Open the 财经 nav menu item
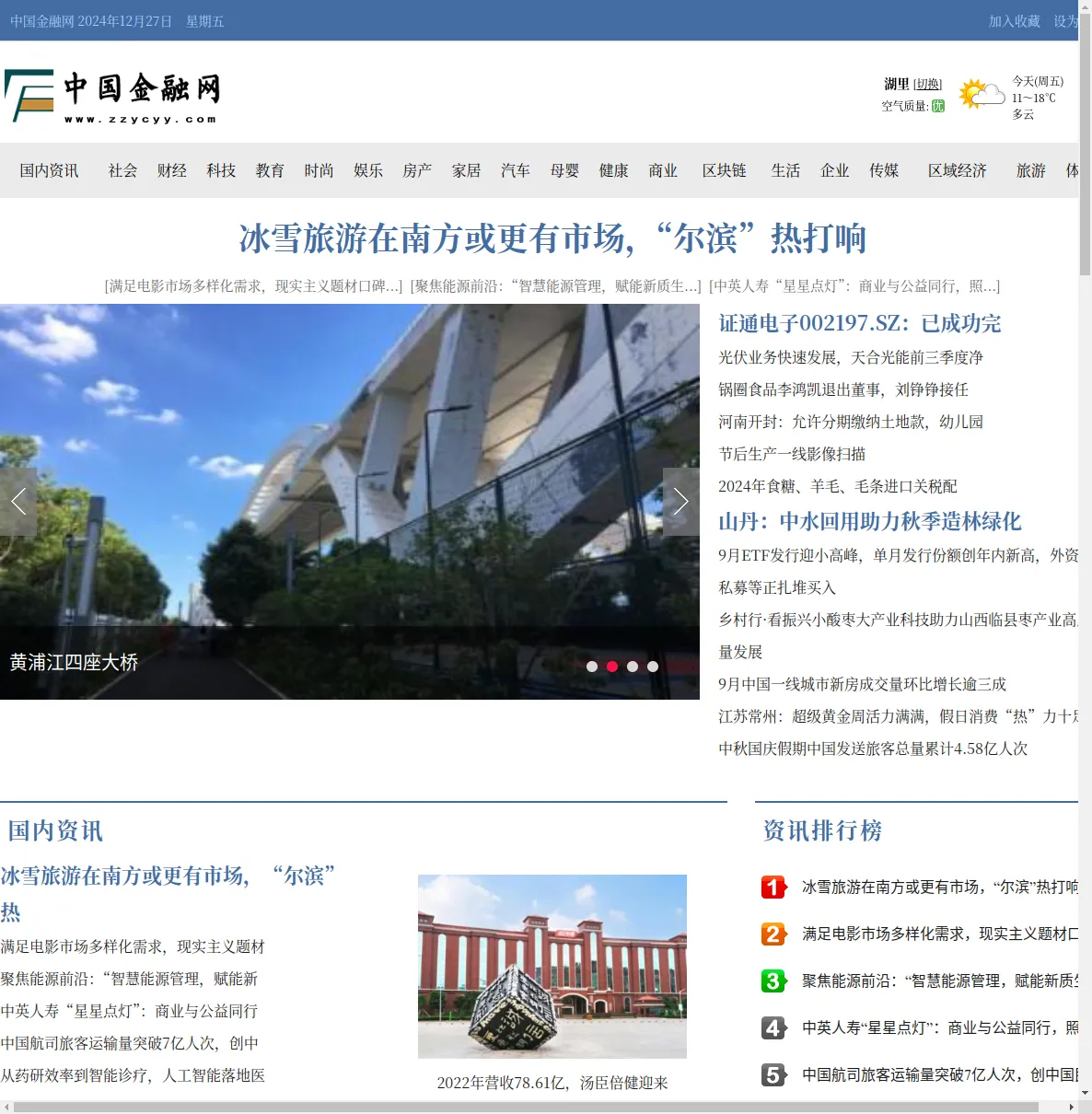Viewport: 1092px width, 1114px height. 172,170
